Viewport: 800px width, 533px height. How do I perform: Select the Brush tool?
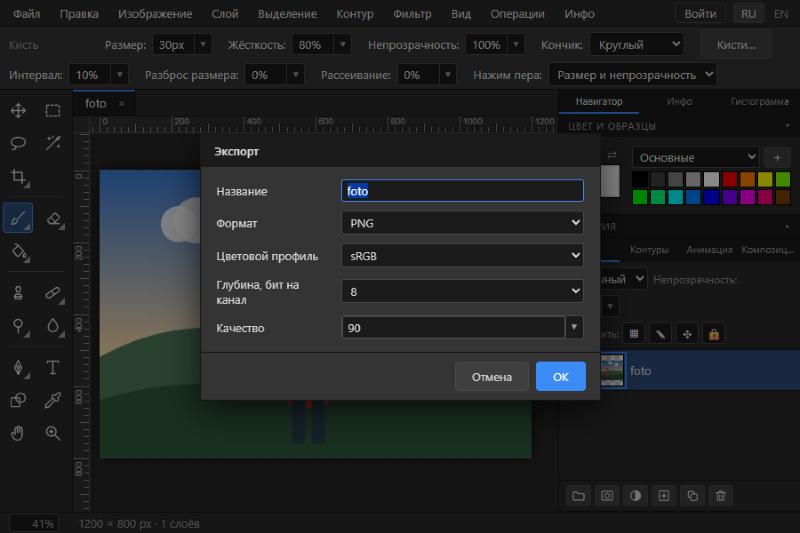(18, 218)
